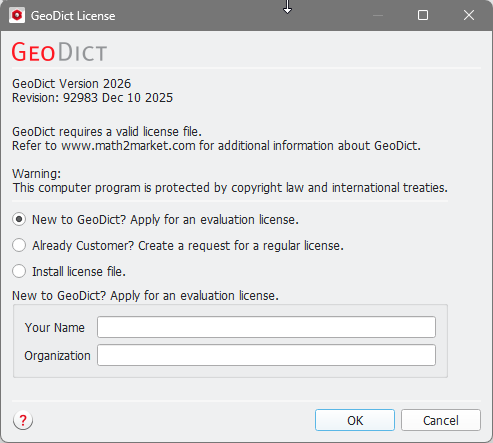Screen dimensions: 493x443
Task: Focus the Organization input field
Action: tap(266, 355)
